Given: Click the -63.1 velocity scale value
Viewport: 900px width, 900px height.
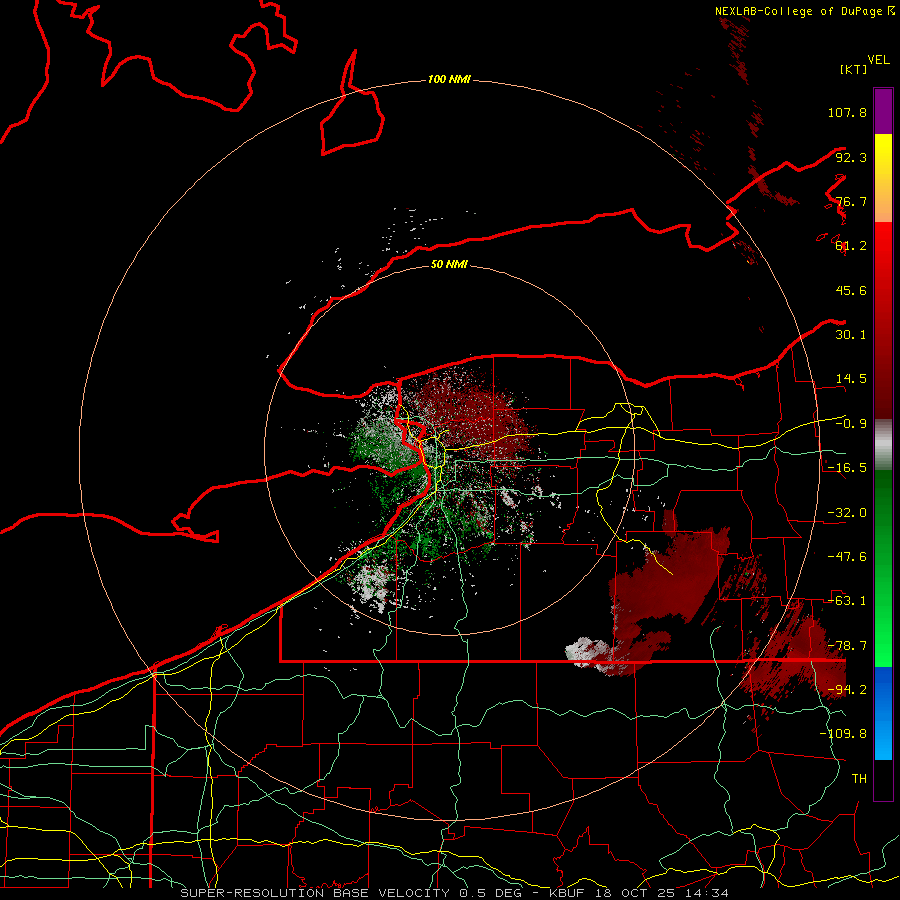Looking at the screenshot, I should coord(847,601).
